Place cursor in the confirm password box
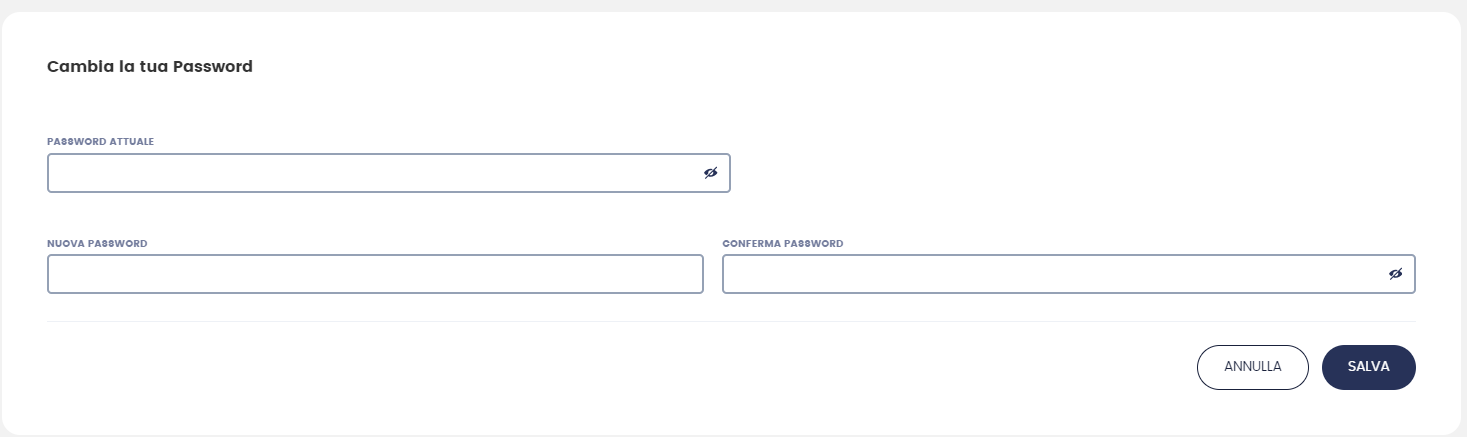 point(1050,274)
